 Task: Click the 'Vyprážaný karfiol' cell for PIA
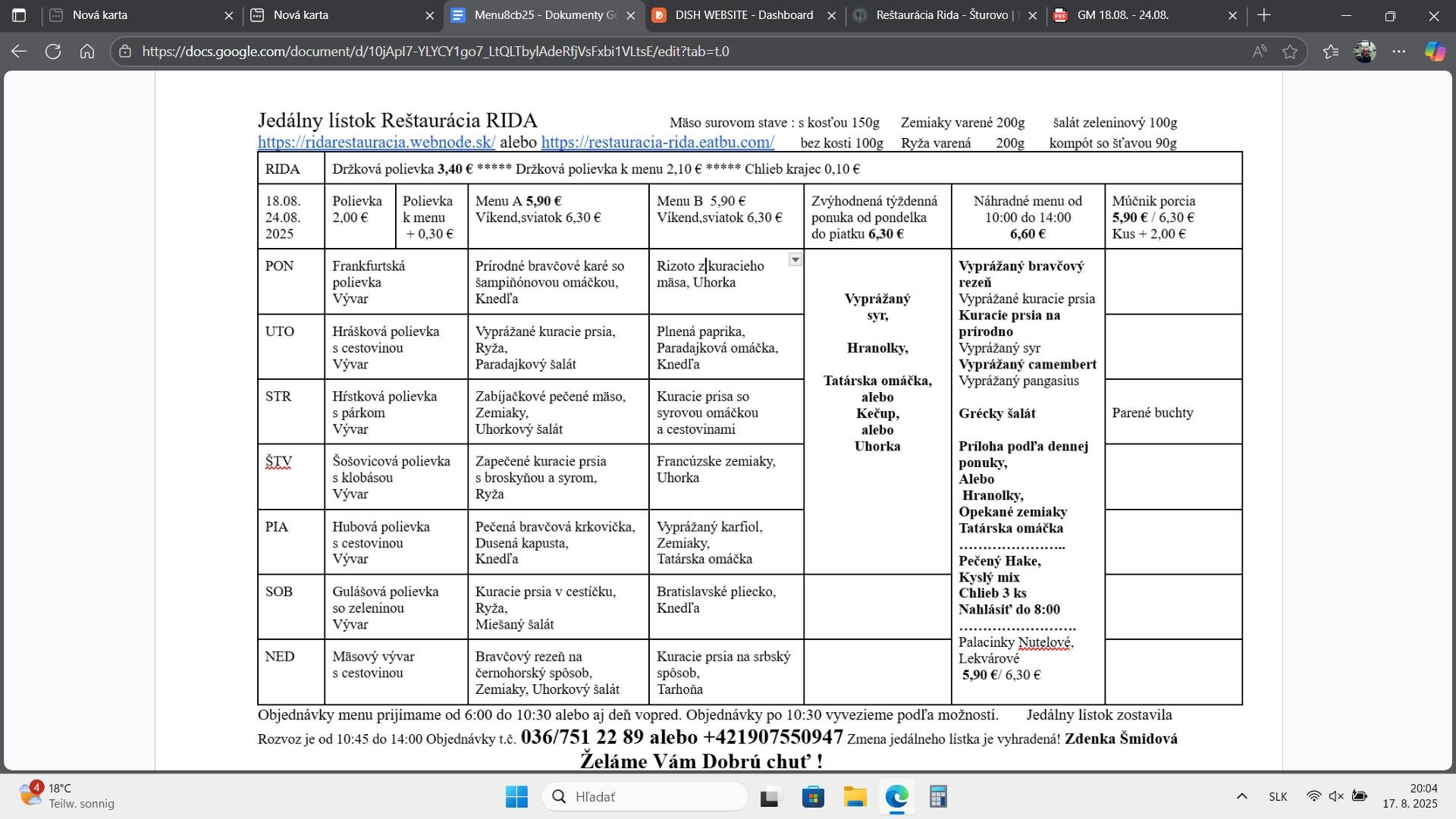pos(726,542)
